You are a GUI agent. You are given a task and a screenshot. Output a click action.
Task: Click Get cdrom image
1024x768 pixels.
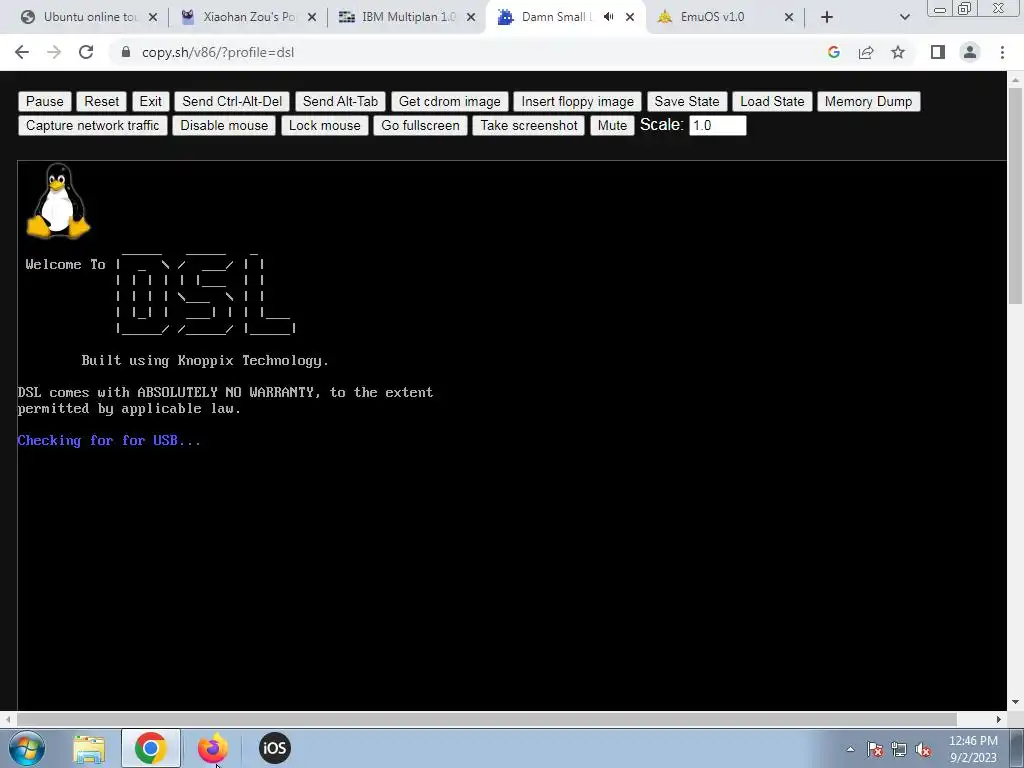point(449,101)
